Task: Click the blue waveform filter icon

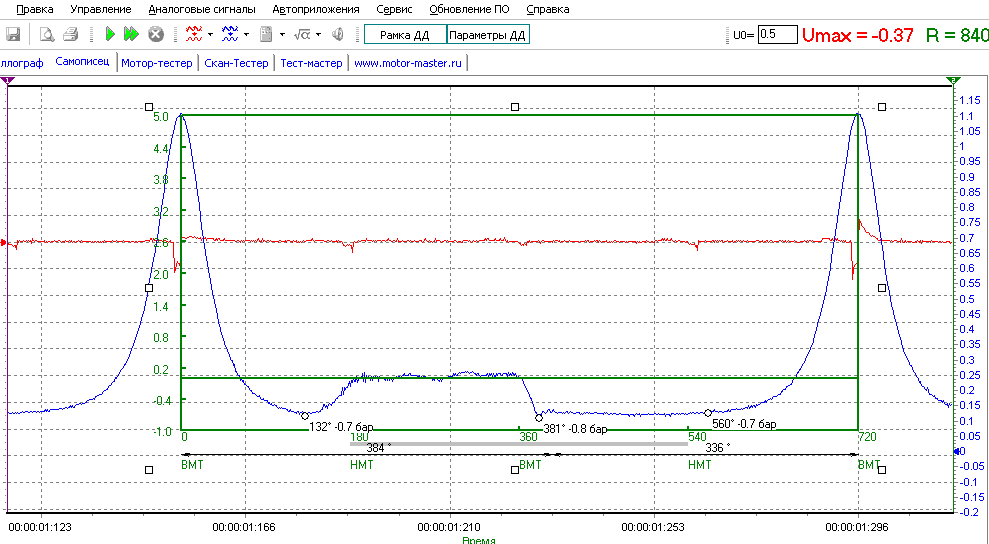Action: click(x=230, y=34)
